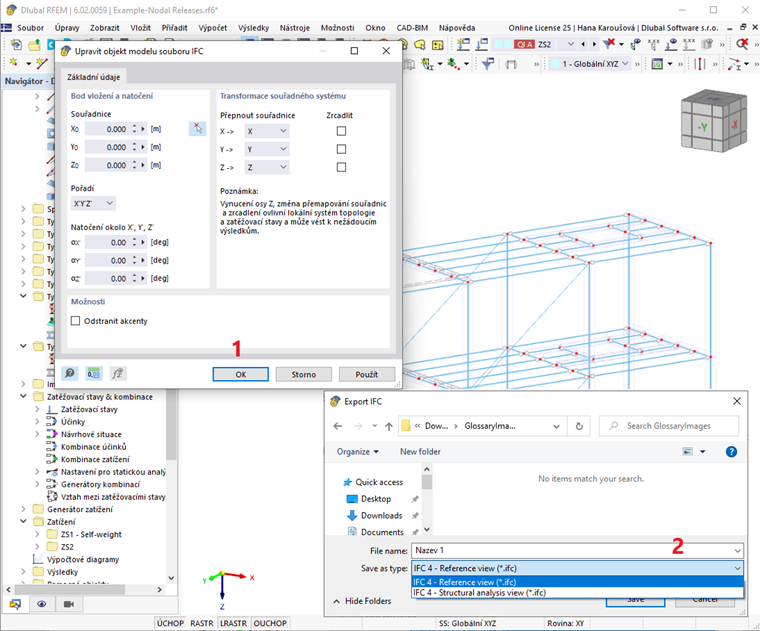
Task: Collapse the Zatěžovací stavy & kombinace folder
Action: click(x=23, y=396)
